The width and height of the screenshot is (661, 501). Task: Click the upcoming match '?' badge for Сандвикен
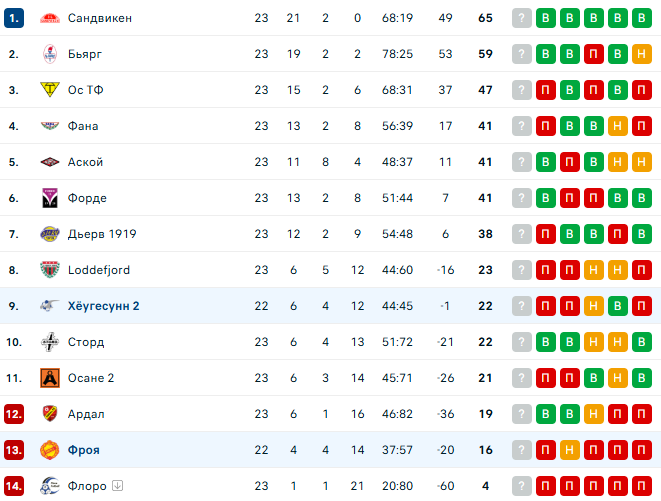[x=521, y=18]
